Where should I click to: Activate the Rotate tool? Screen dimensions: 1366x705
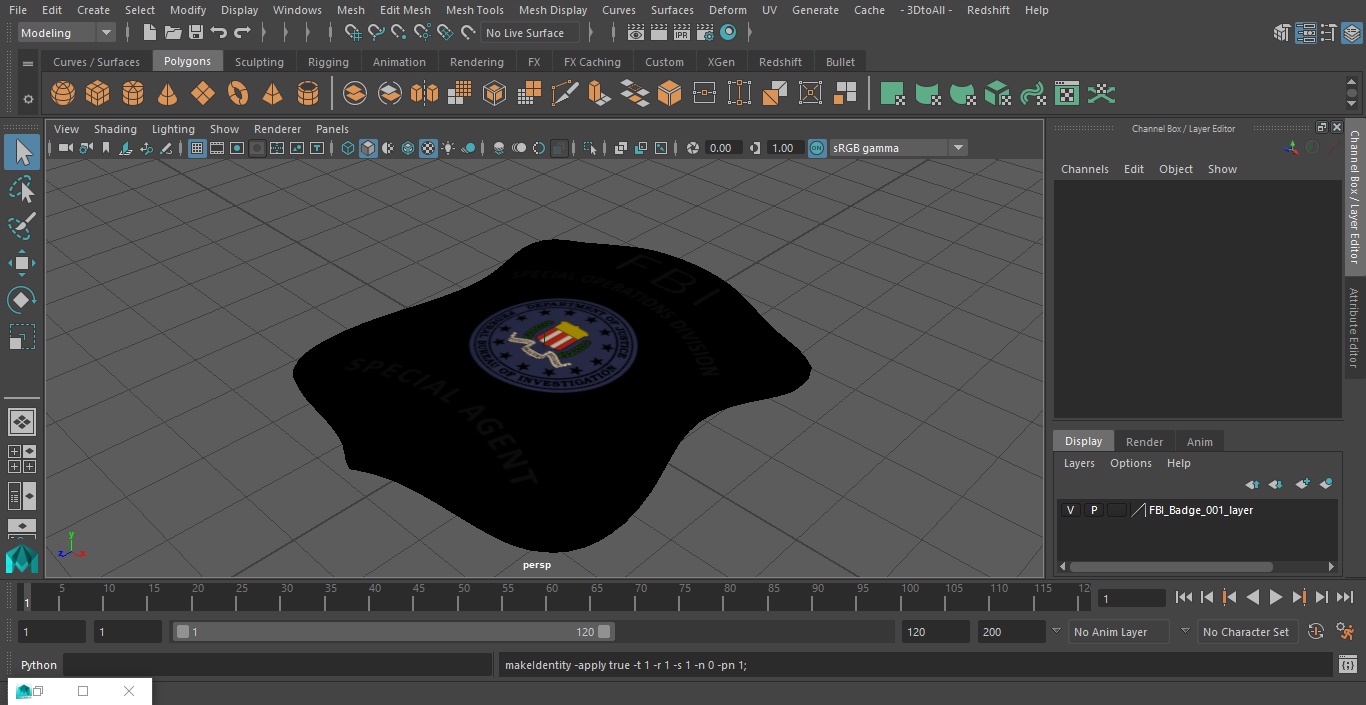tap(22, 300)
